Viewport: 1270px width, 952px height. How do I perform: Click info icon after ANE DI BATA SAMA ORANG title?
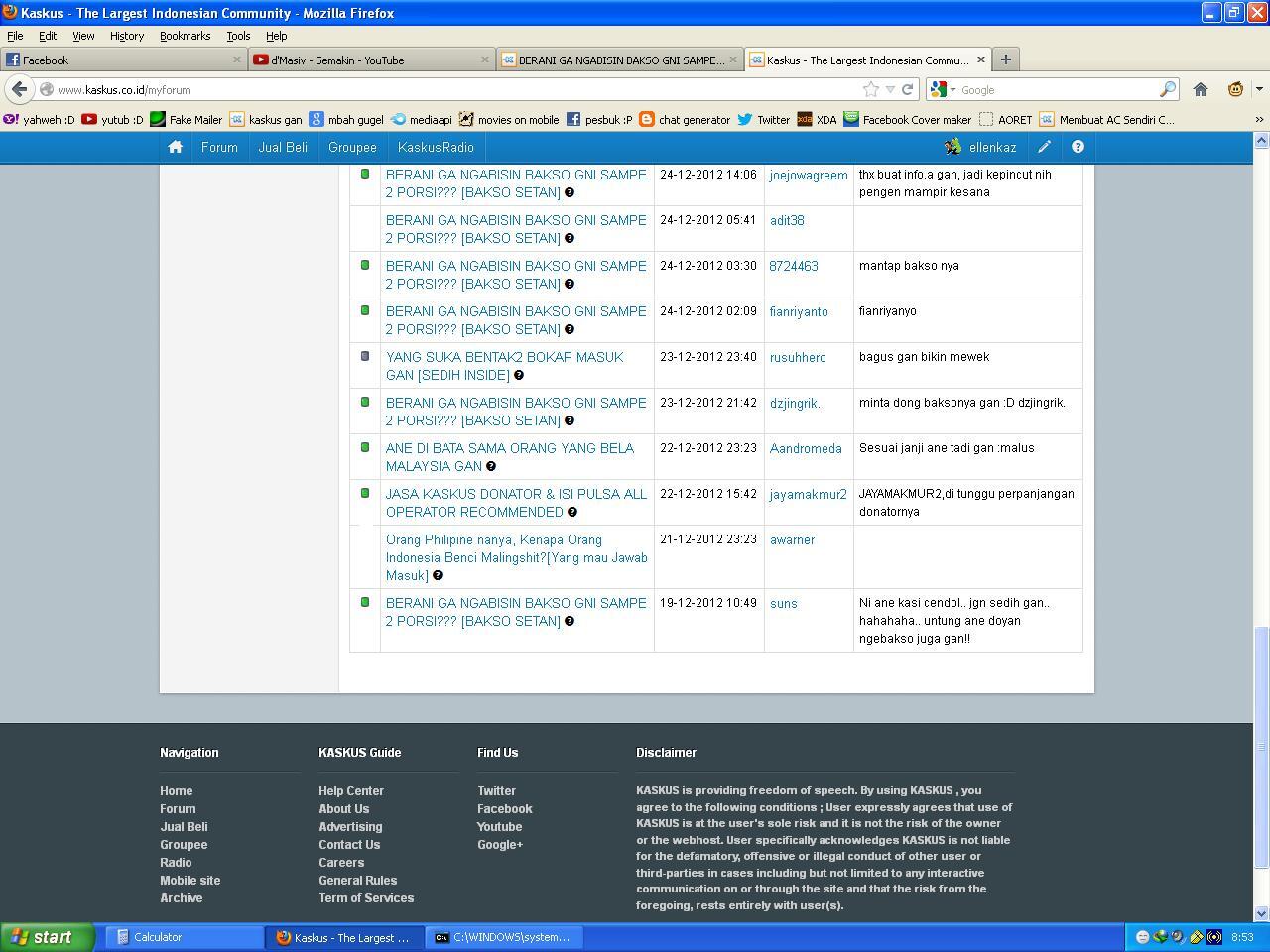[x=491, y=466]
